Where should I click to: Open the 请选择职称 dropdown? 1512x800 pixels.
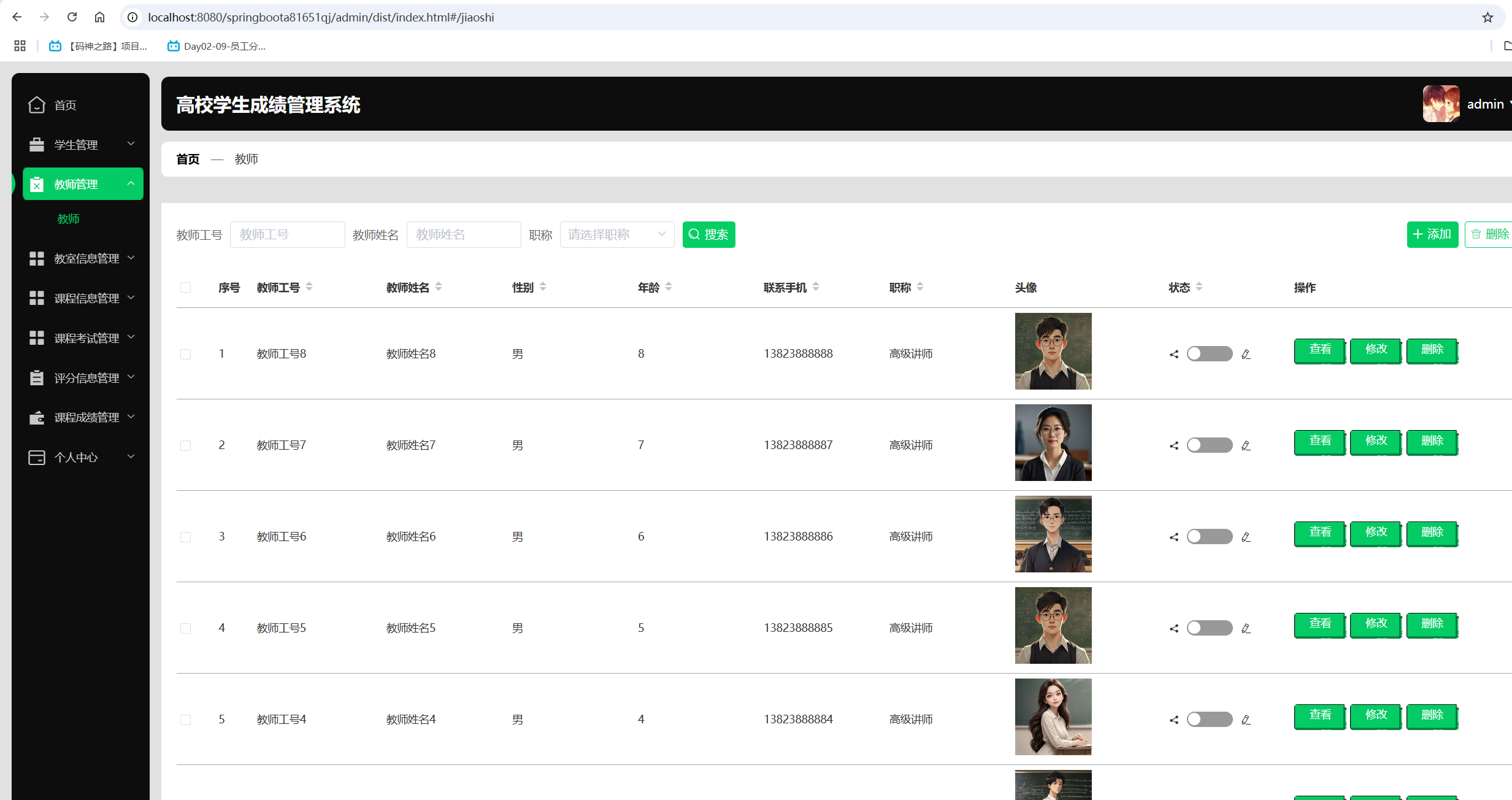[617, 234]
